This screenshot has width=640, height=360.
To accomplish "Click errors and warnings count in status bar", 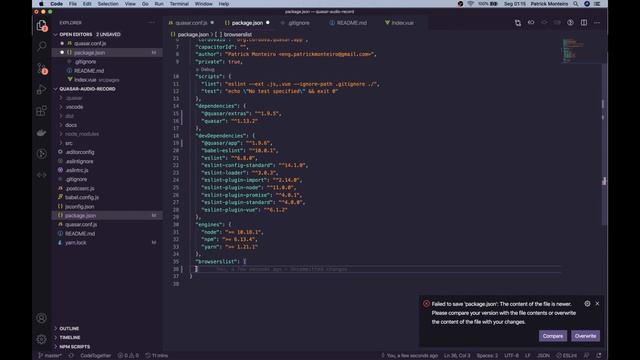I will tap(128, 356).
